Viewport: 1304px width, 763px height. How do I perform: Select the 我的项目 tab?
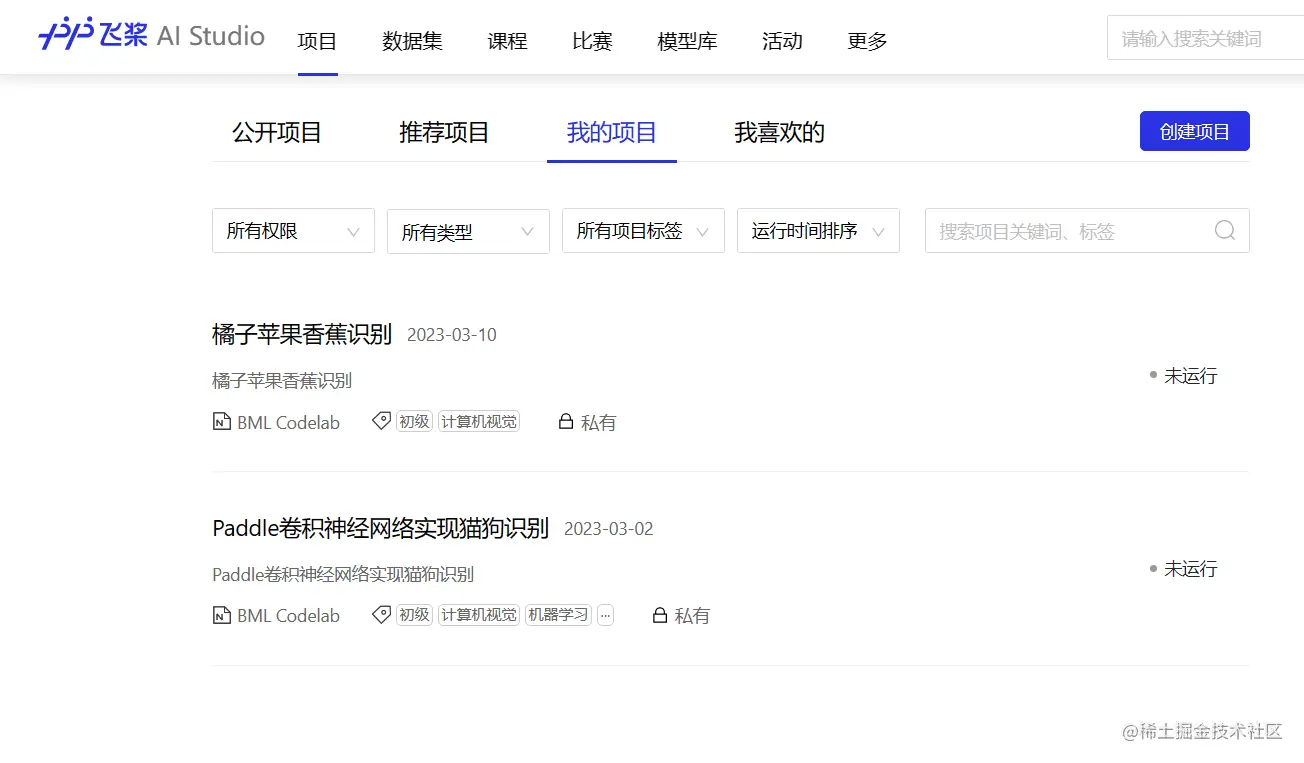[x=612, y=133]
